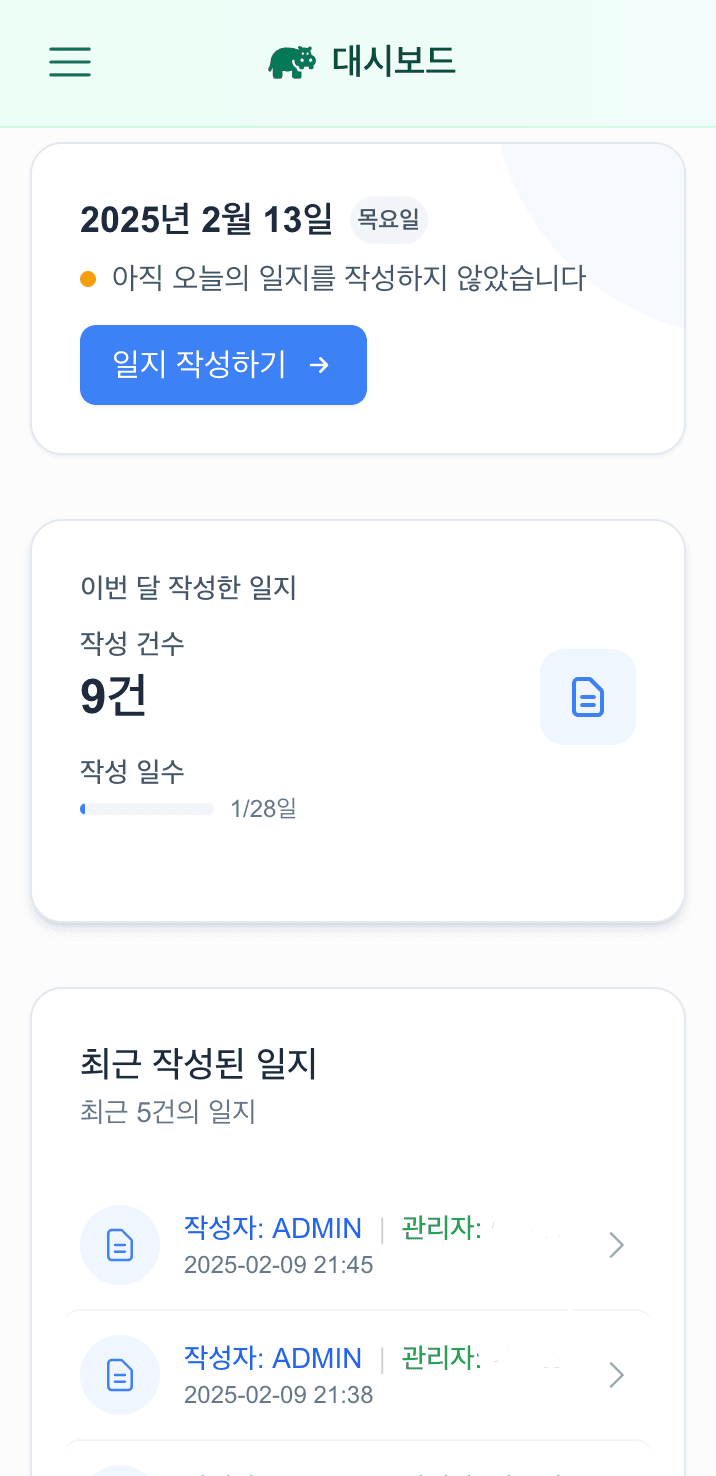Click the 관리자 link on the second entry
This screenshot has width=716, height=1476.
click(438, 1358)
